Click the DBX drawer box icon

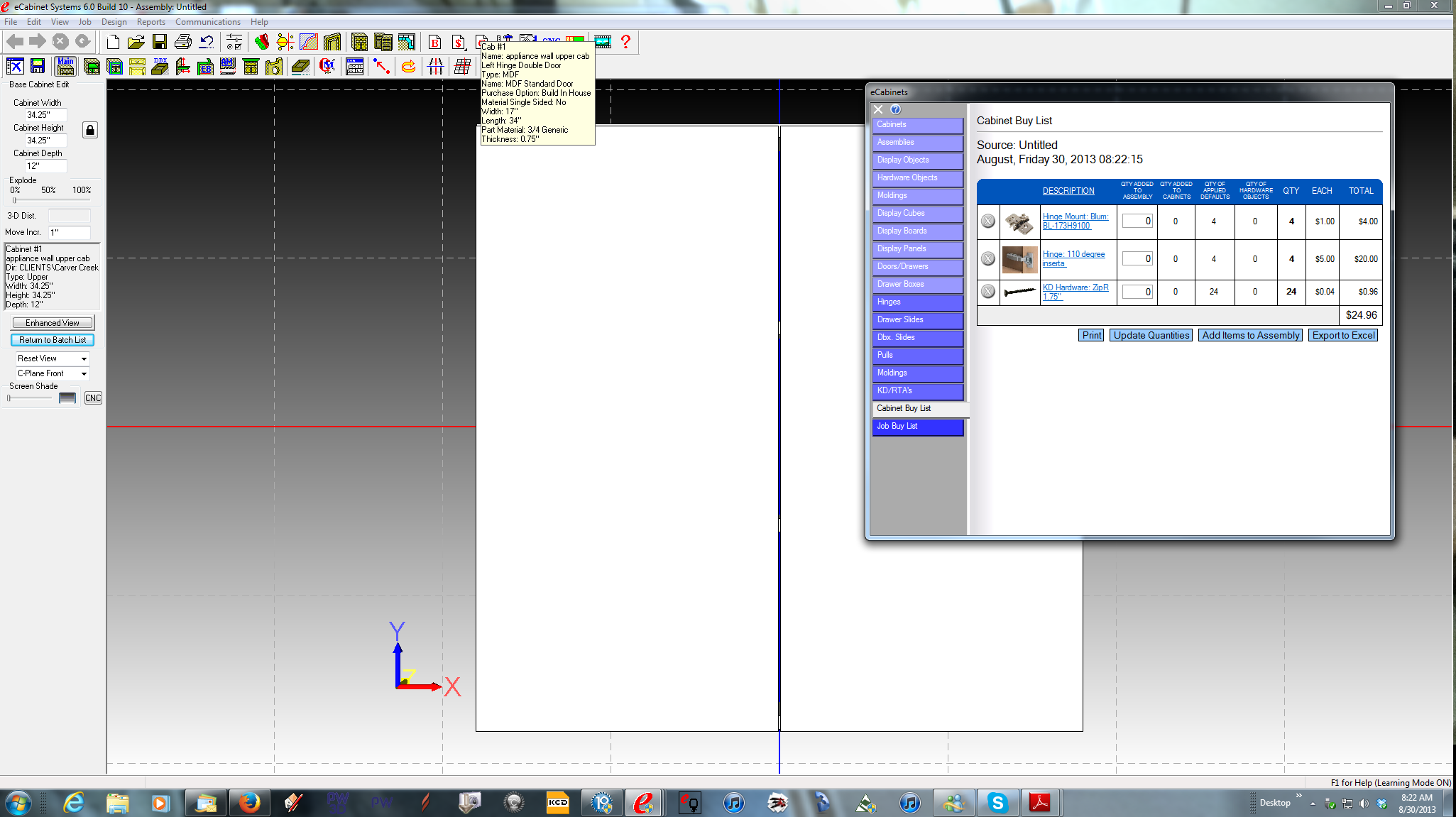click(x=160, y=67)
